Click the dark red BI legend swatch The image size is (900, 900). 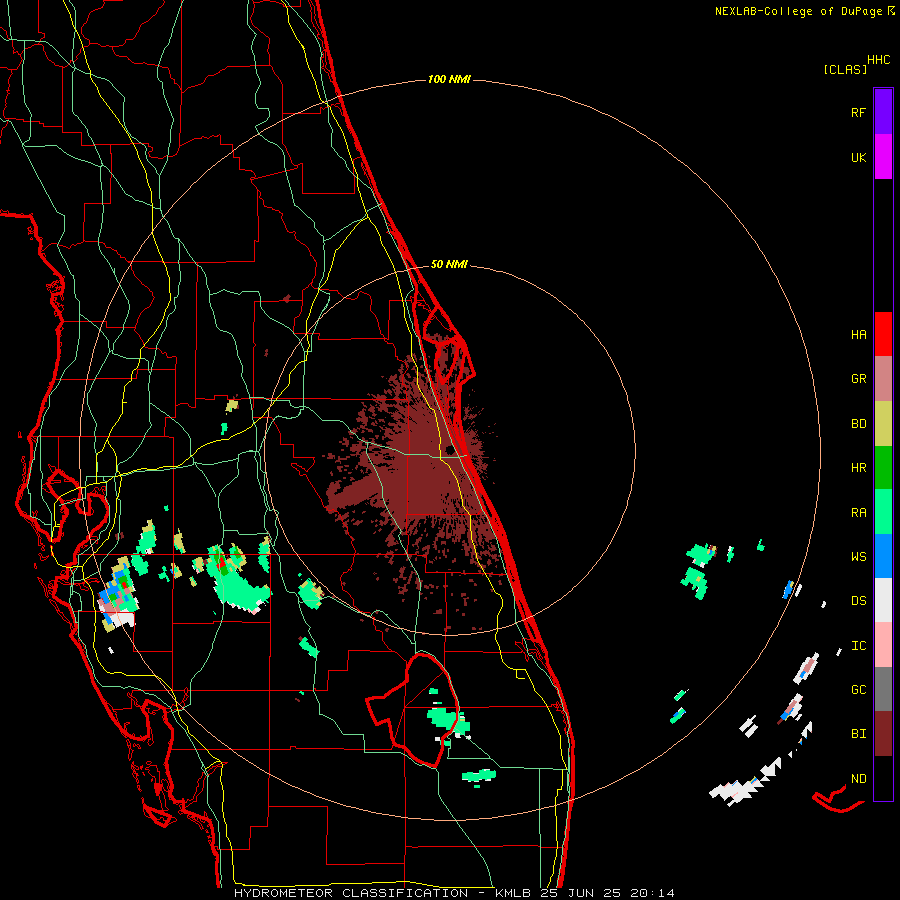click(x=883, y=734)
